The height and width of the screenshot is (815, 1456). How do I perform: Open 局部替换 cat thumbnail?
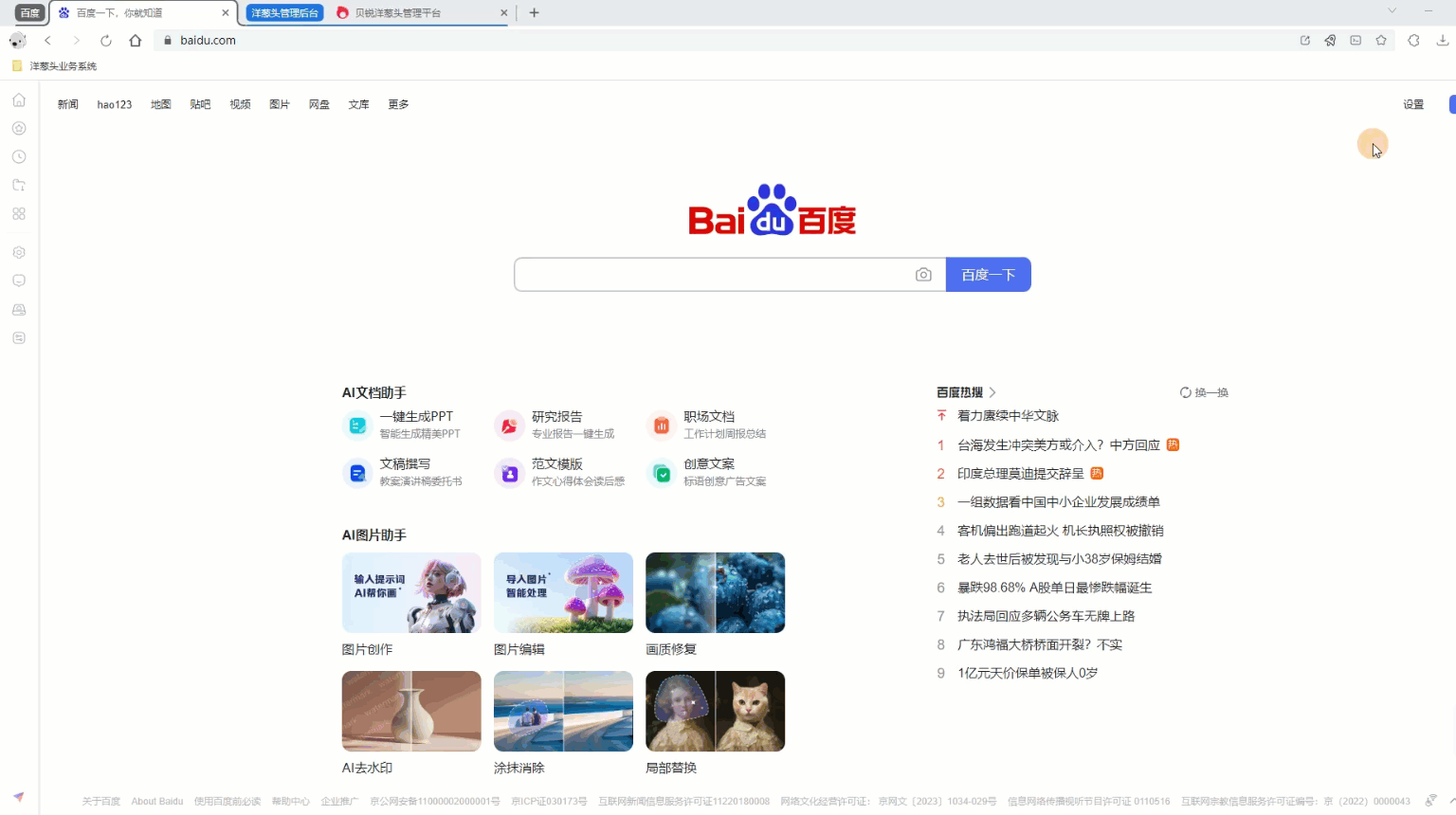(716, 711)
